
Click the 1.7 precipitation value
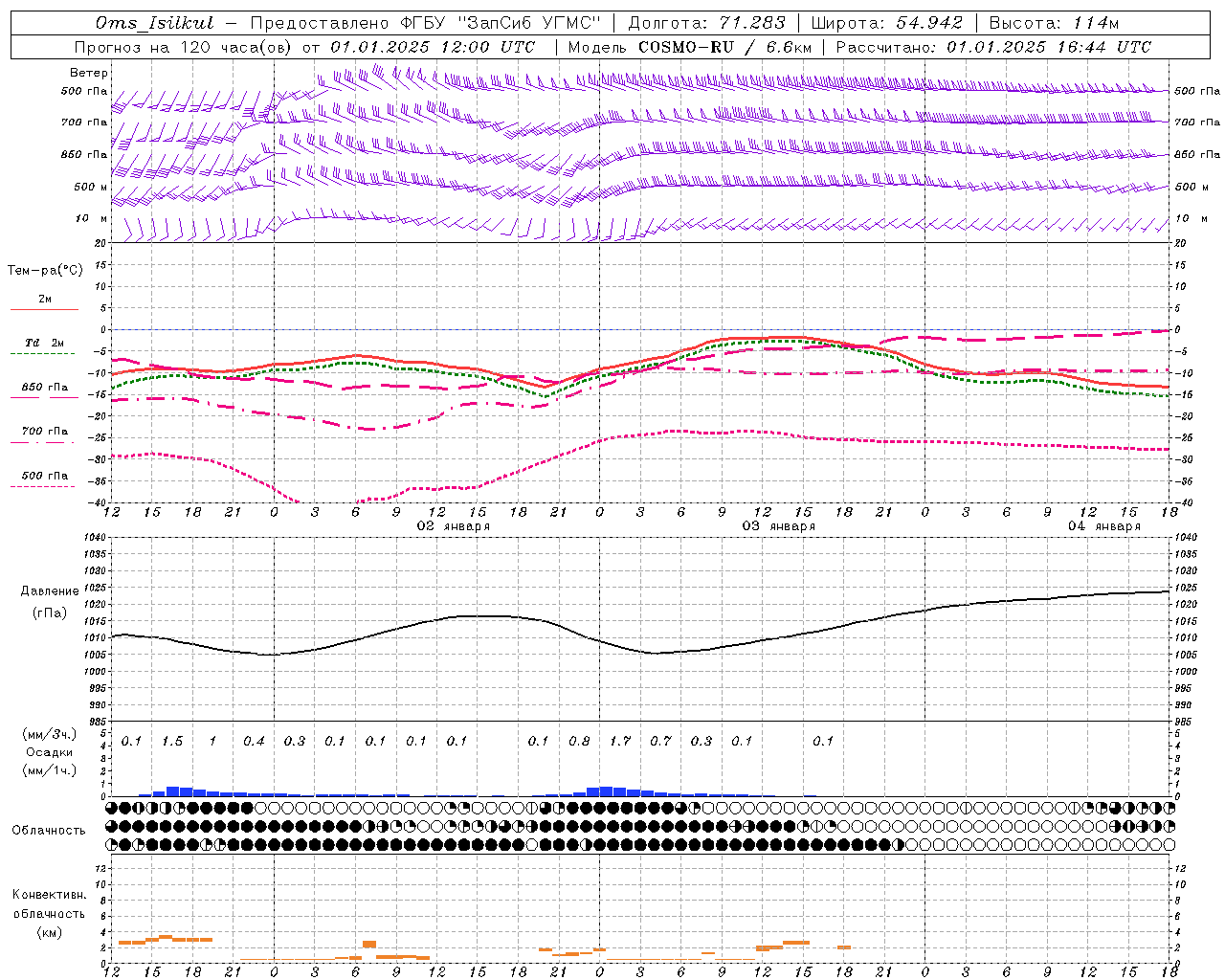click(620, 742)
